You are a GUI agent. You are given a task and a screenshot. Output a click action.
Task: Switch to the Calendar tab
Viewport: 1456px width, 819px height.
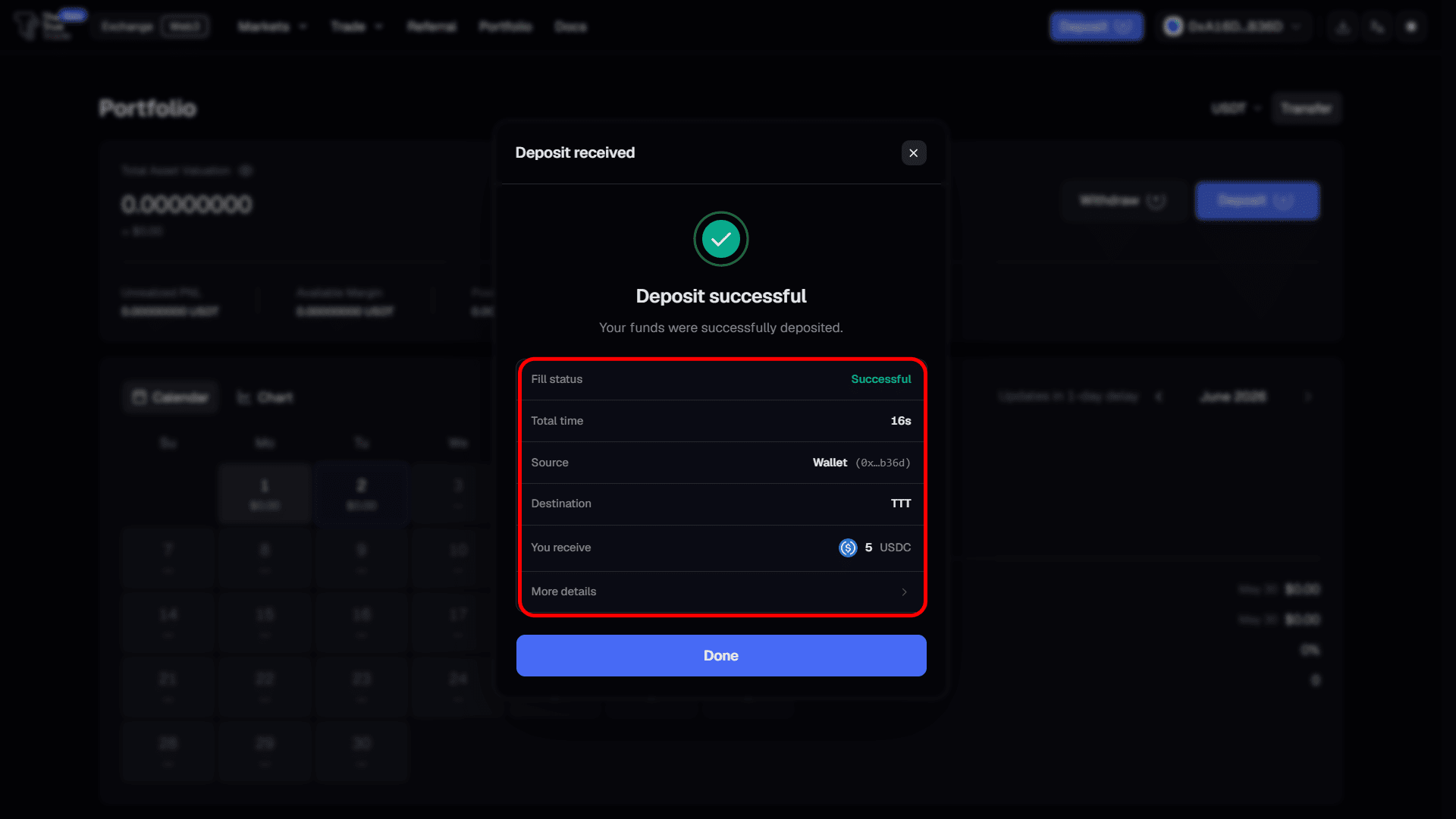pyautogui.click(x=171, y=397)
